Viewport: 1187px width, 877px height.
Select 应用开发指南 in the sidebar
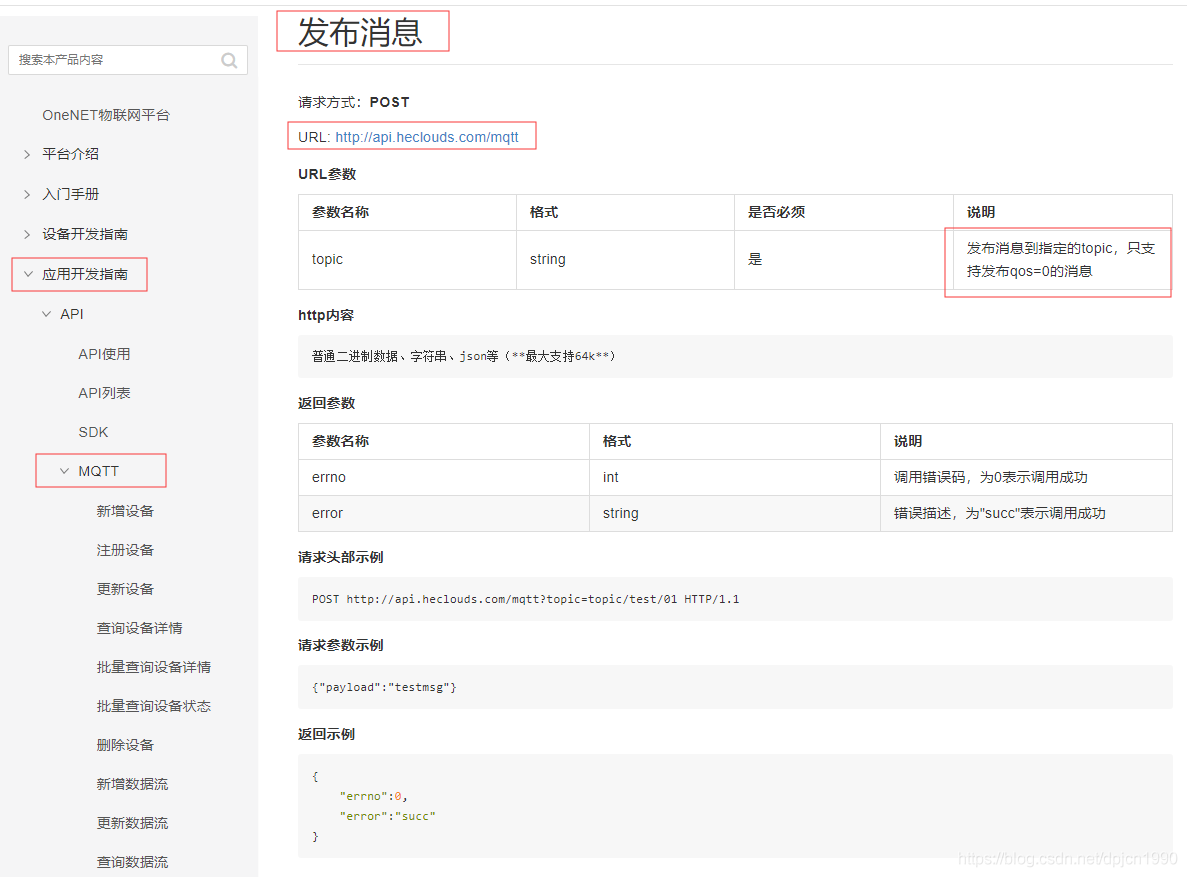(85, 274)
